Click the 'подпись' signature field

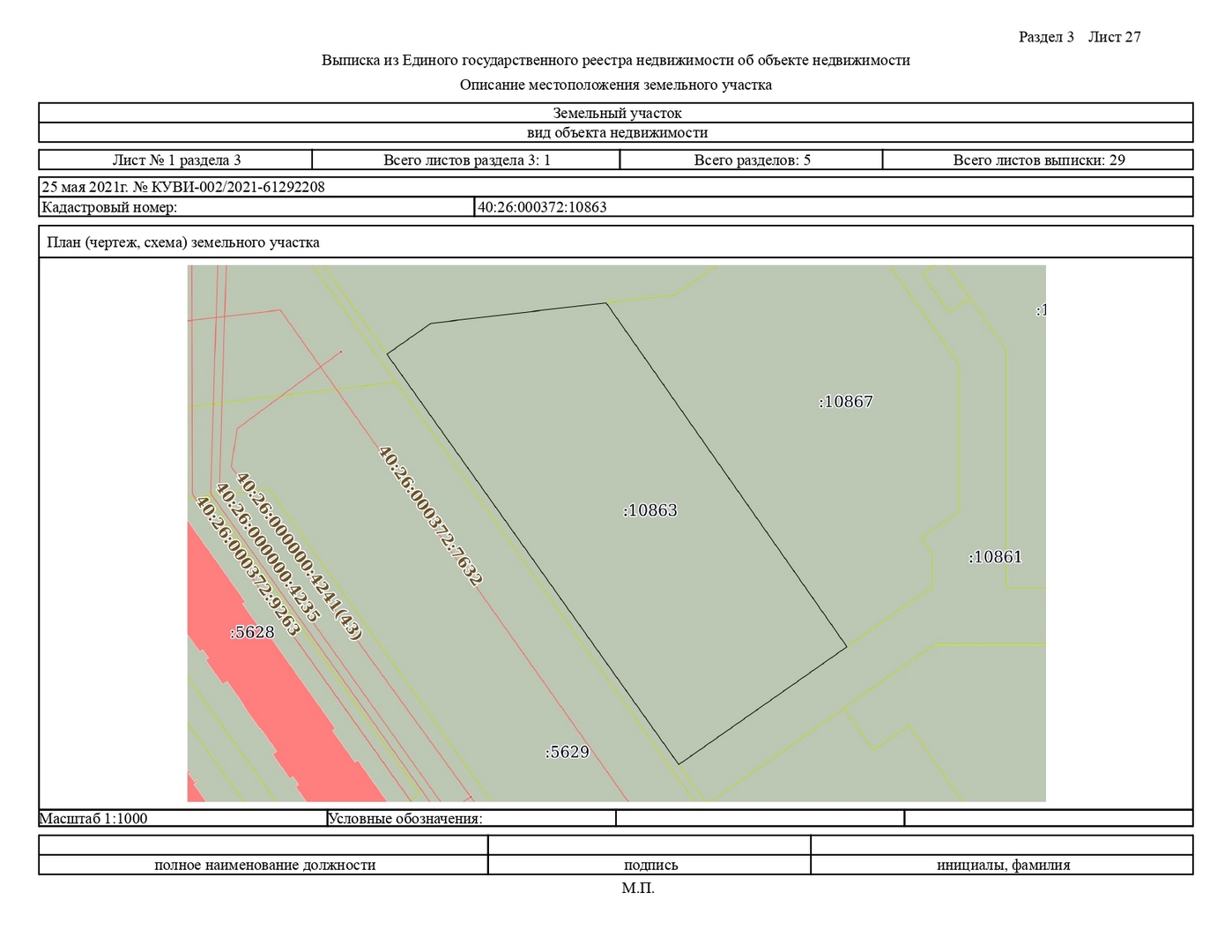pyautogui.click(x=650, y=865)
